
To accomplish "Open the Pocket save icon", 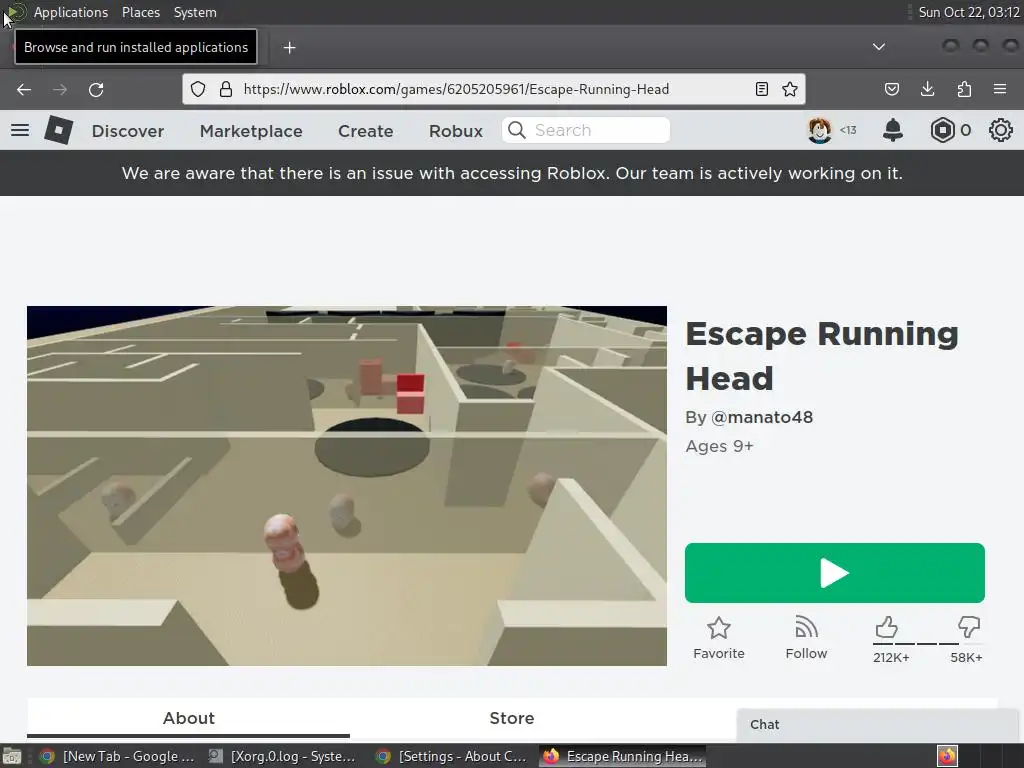I will (891, 89).
